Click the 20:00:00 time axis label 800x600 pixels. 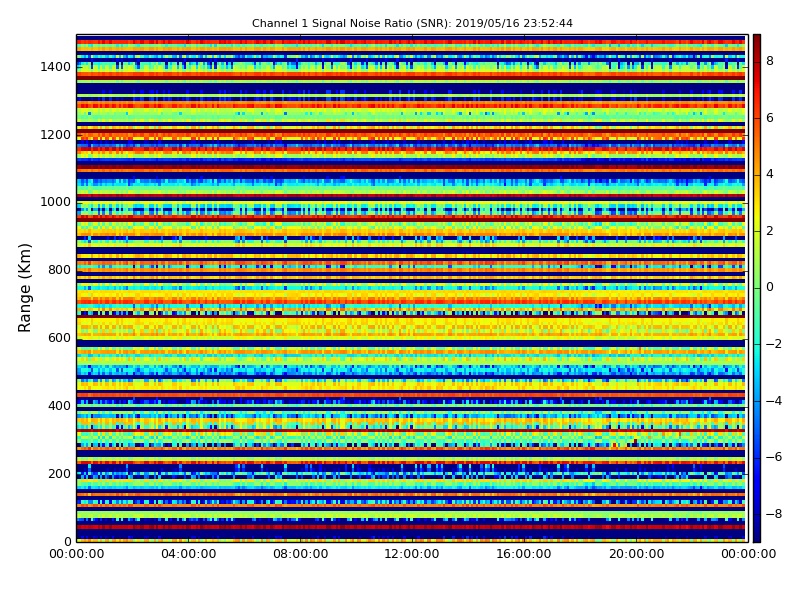[x=636, y=554]
